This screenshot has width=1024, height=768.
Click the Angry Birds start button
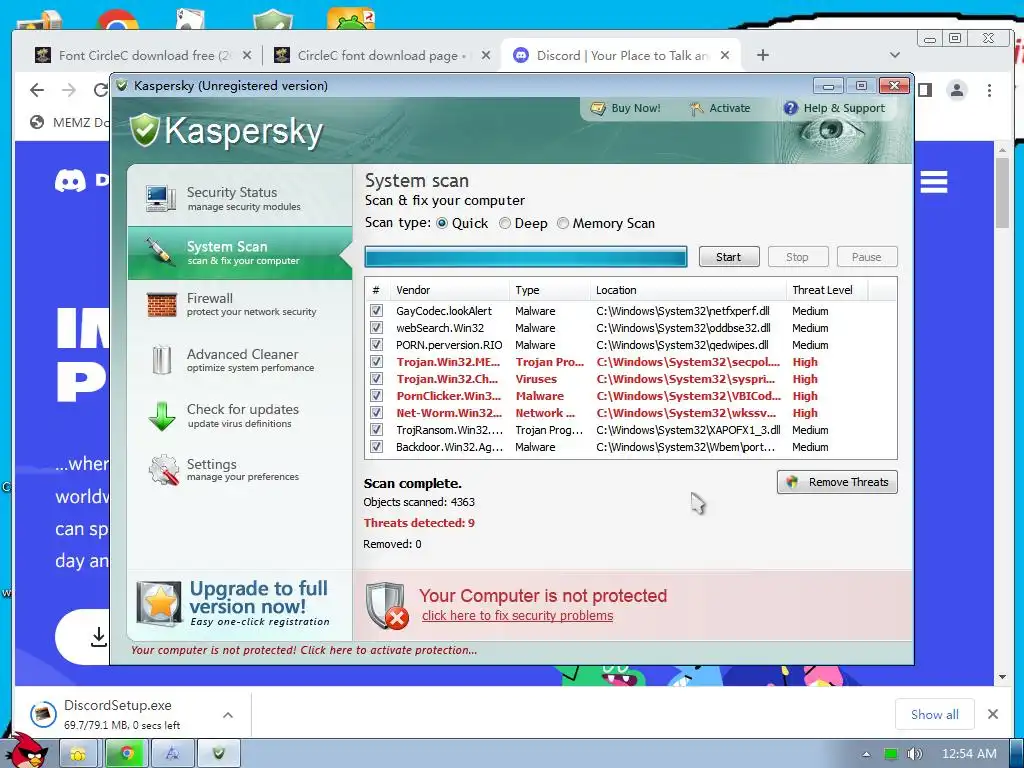pyautogui.click(x=26, y=751)
